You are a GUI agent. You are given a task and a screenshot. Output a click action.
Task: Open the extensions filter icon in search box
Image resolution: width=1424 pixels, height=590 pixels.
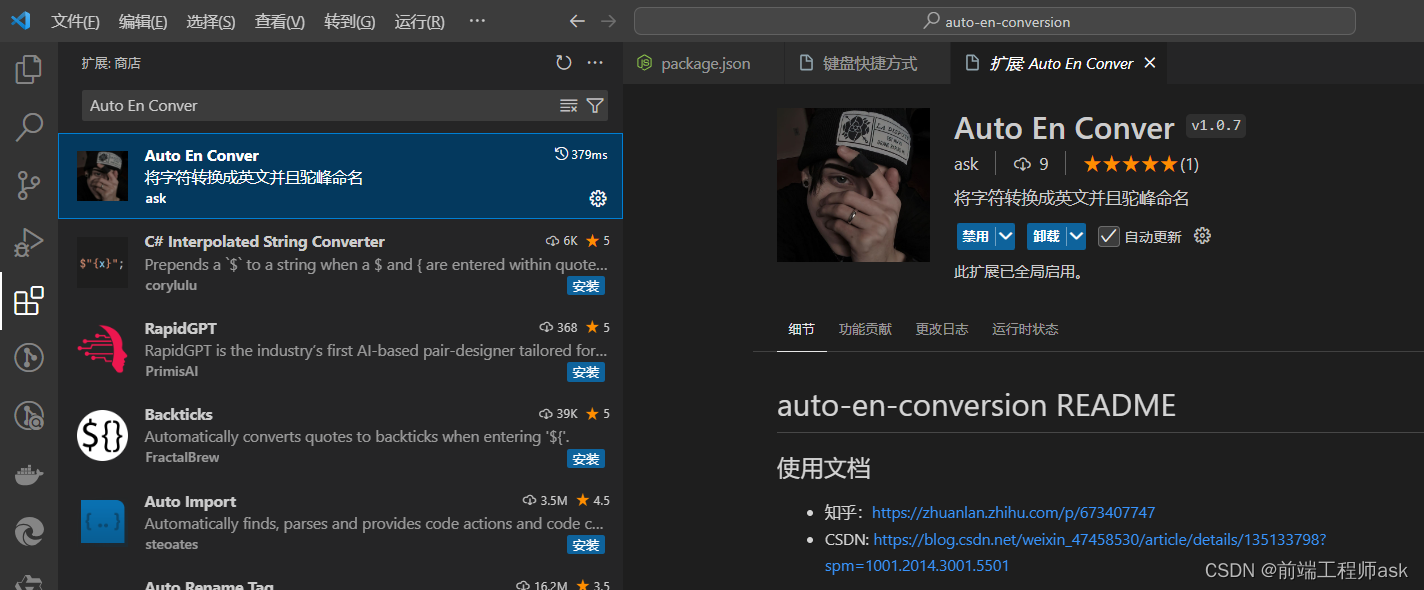(595, 105)
